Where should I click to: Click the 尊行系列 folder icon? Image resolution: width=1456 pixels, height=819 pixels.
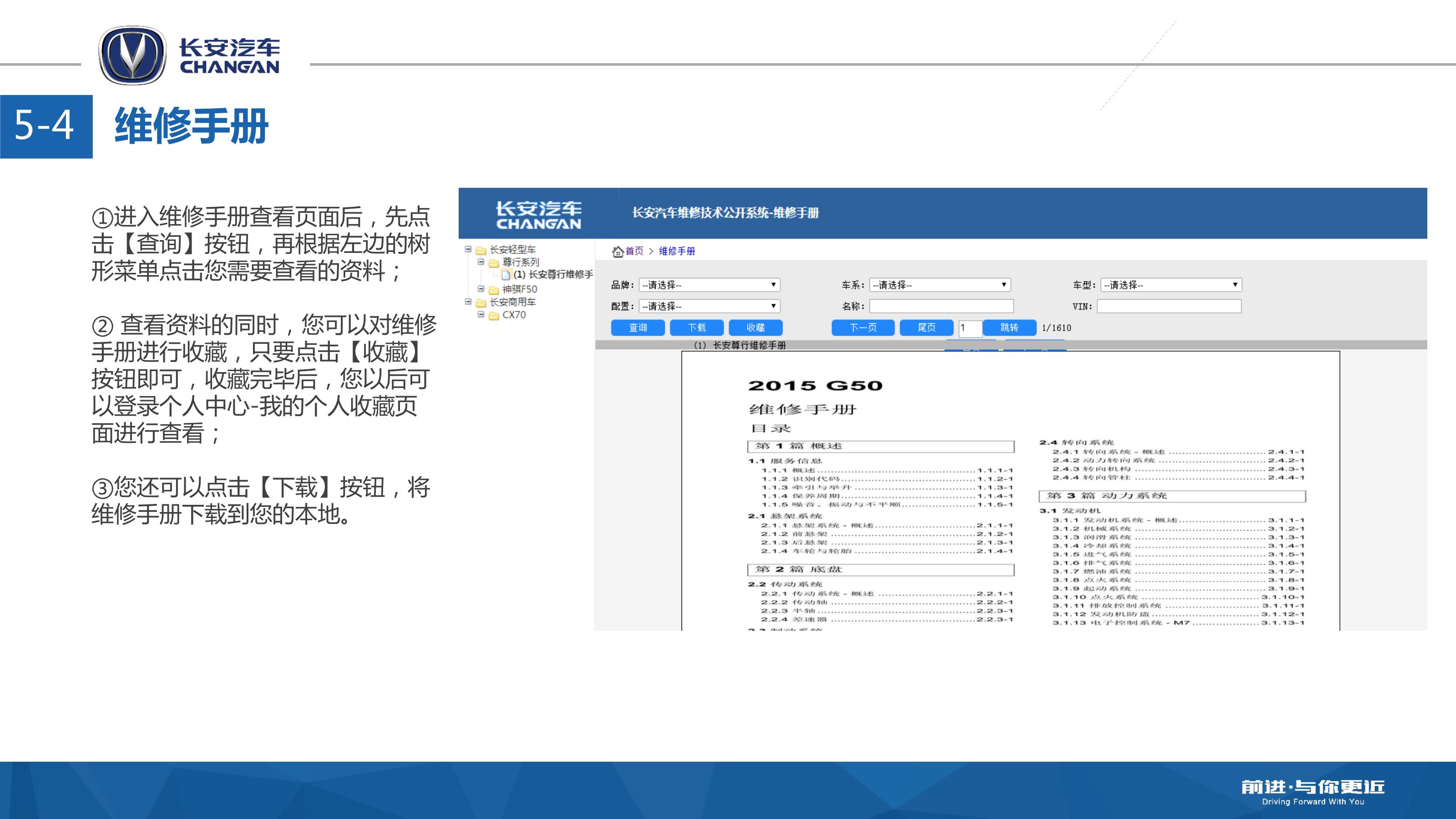(x=494, y=263)
